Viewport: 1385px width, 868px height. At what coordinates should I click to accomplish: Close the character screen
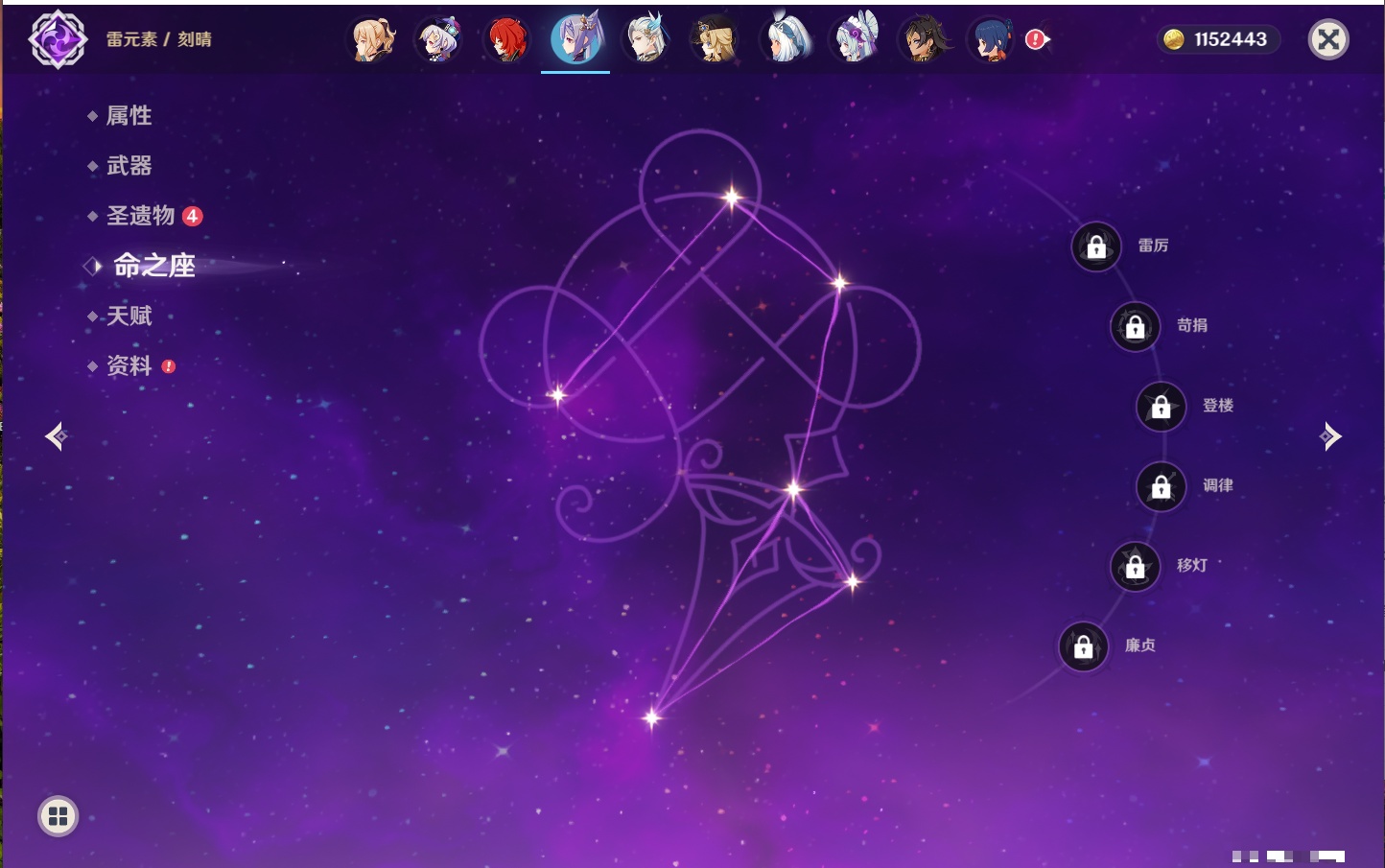pos(1328,39)
